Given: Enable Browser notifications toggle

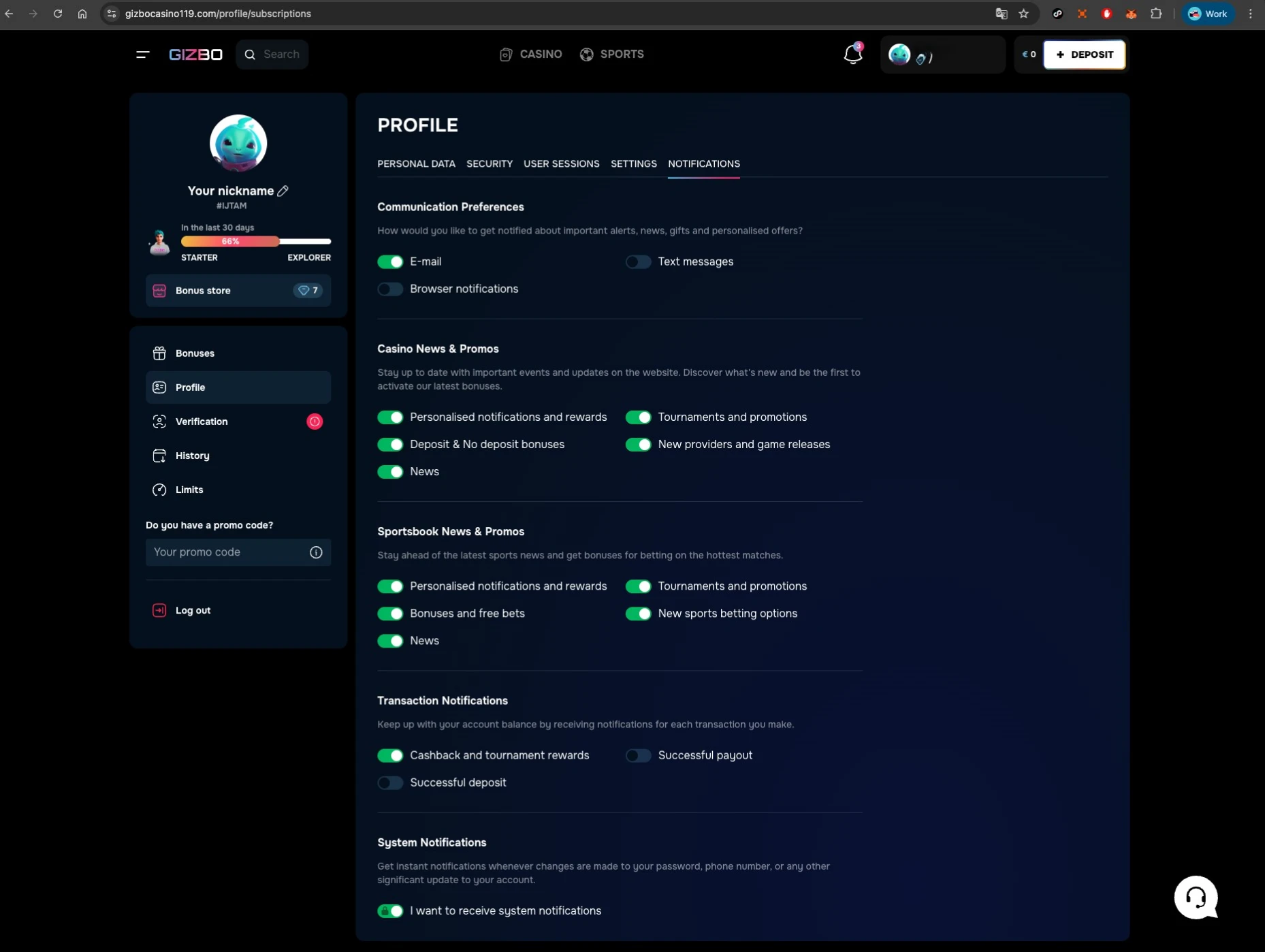Looking at the screenshot, I should click(x=390, y=289).
